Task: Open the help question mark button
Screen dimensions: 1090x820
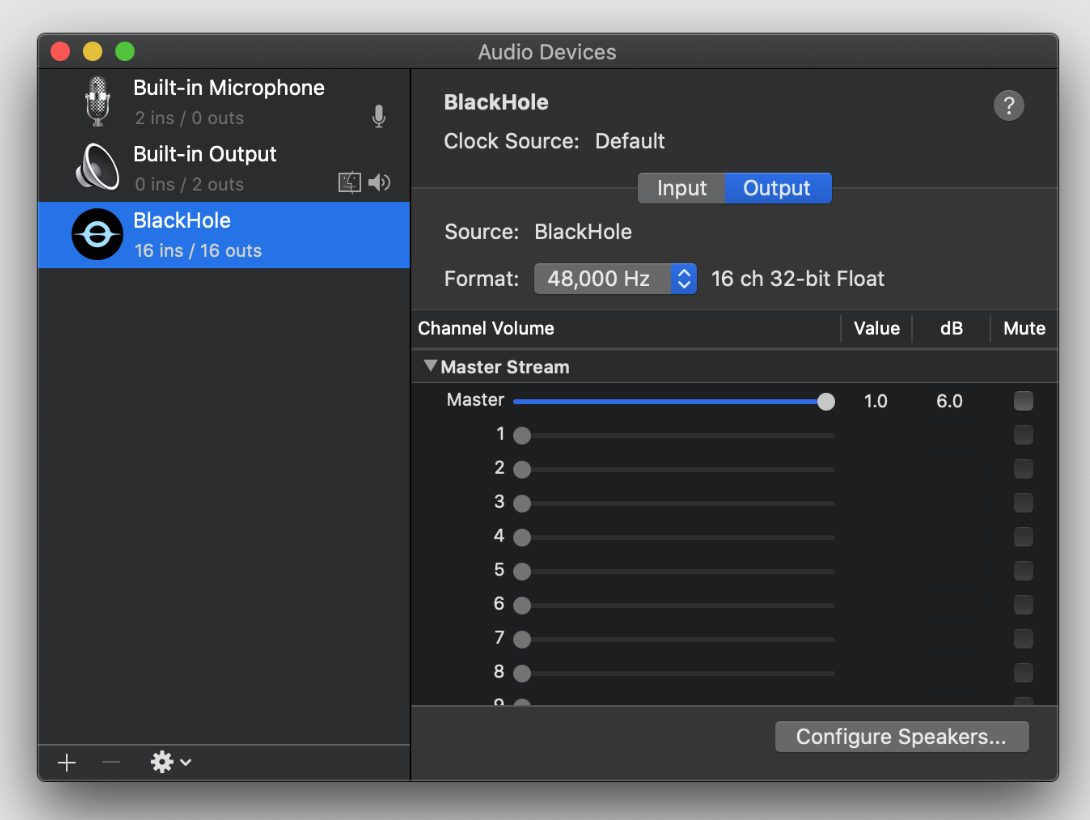Action: click(1009, 106)
